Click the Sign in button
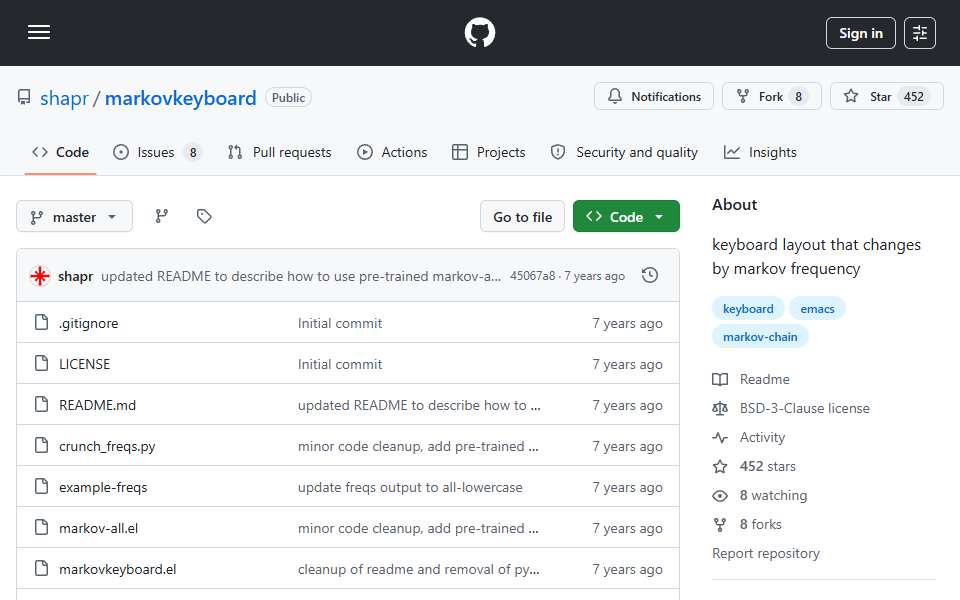 [860, 33]
